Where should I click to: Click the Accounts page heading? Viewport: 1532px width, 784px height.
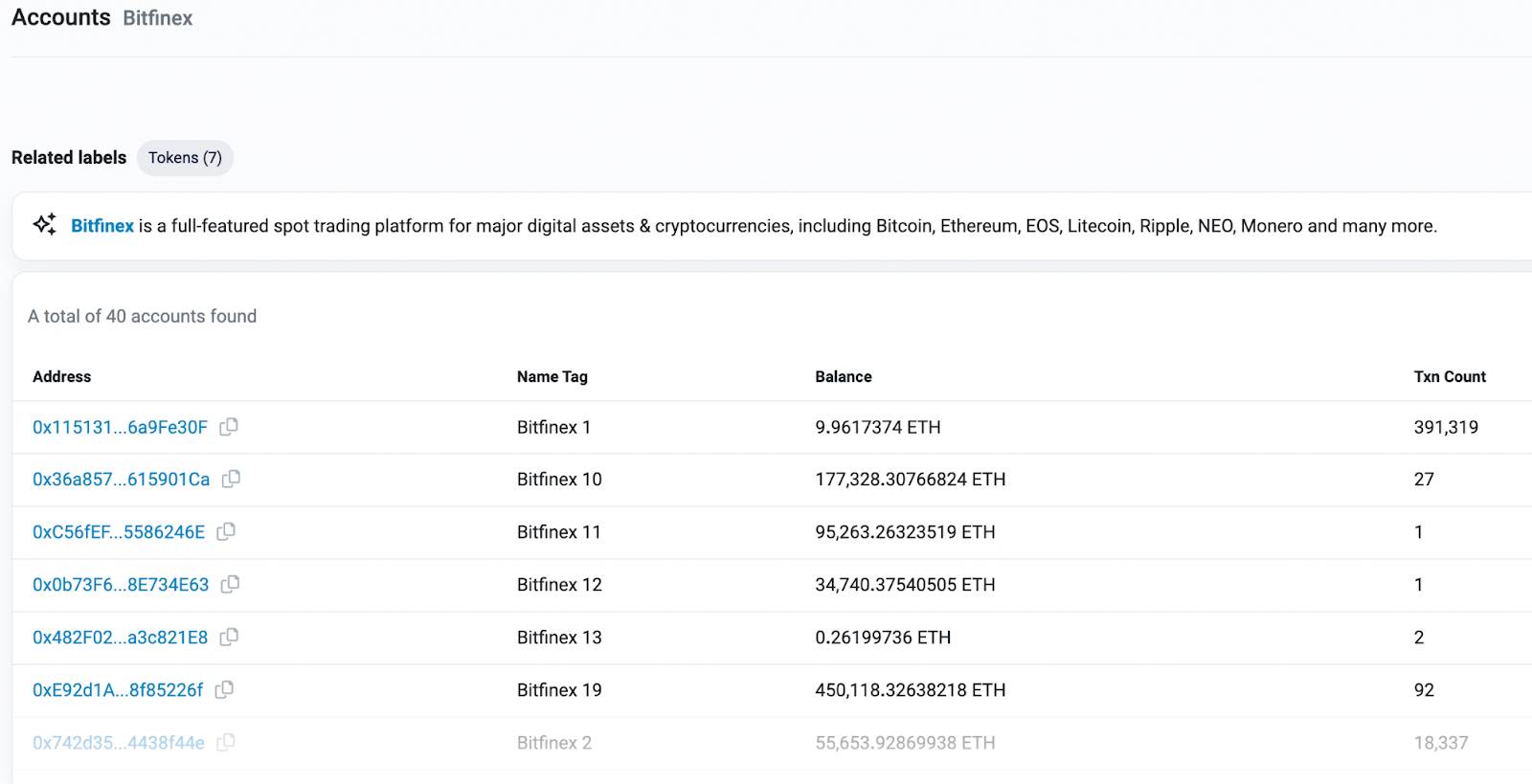(x=61, y=17)
